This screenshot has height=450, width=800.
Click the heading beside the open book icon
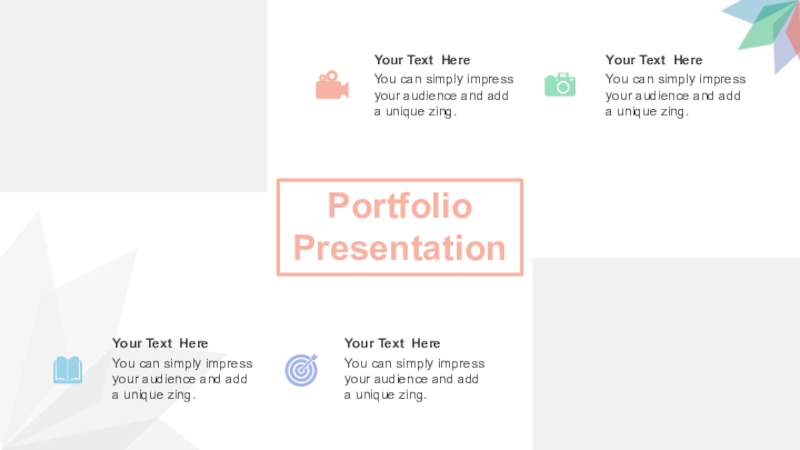click(x=160, y=343)
